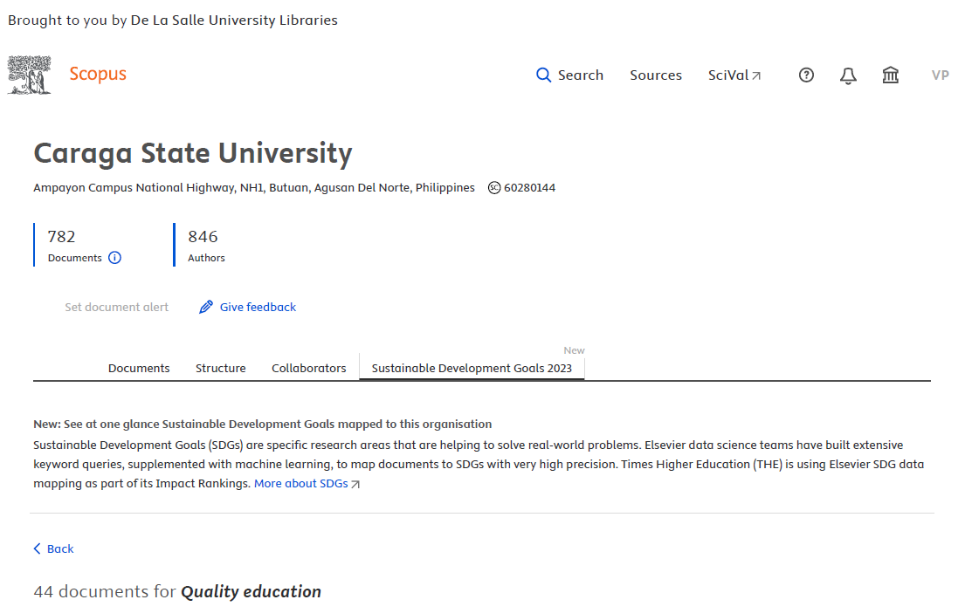Viewport: 958px width, 609px height.
Task: Go Back to the SDG overview
Action: (54, 549)
